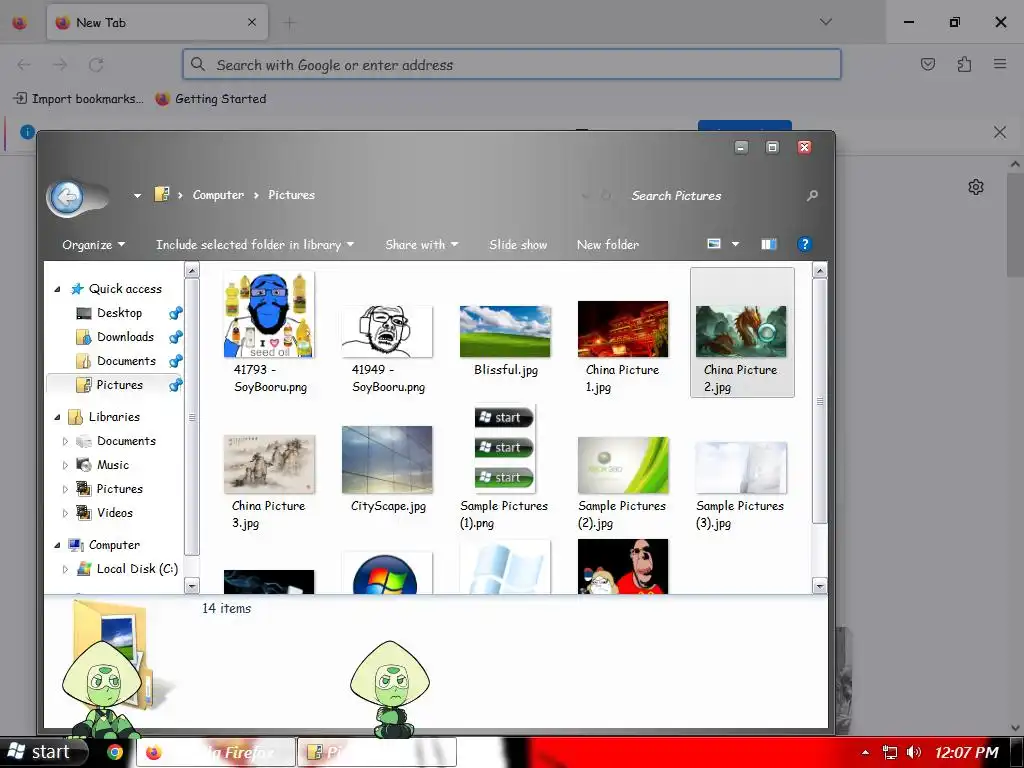Open Import bookmarks in Firefox toolbar
This screenshot has height=768, width=1024.
(78, 99)
